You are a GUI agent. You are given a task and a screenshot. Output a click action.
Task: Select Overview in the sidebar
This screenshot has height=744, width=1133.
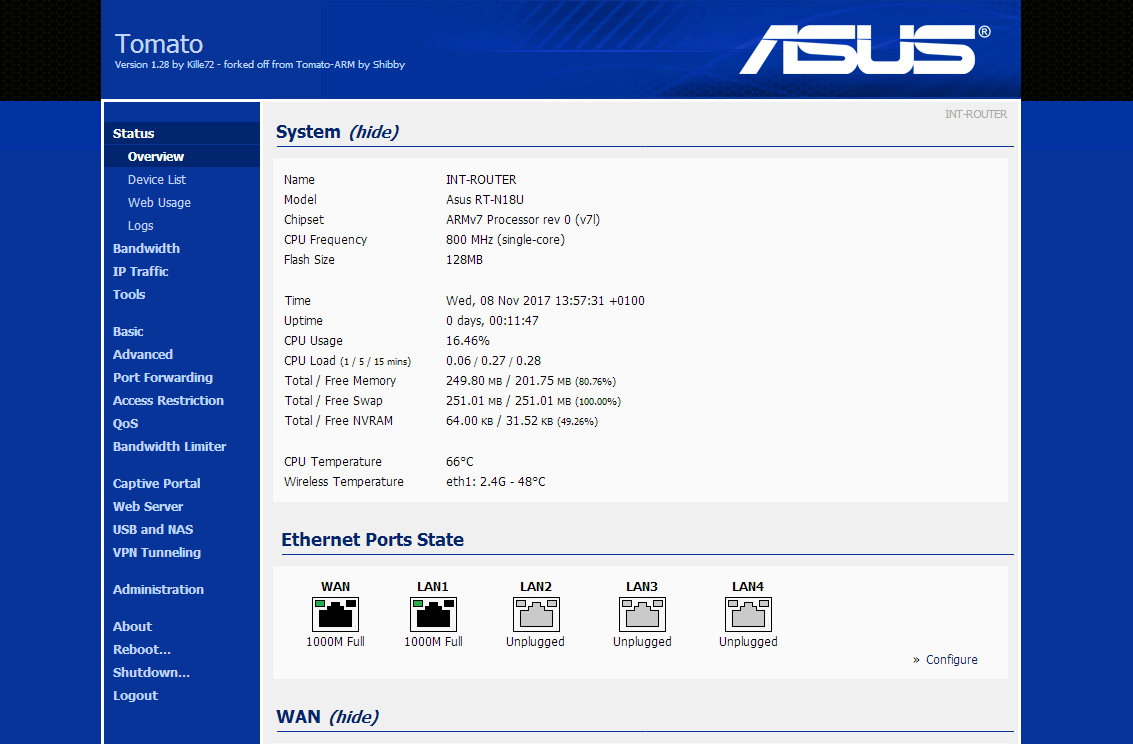(x=156, y=157)
